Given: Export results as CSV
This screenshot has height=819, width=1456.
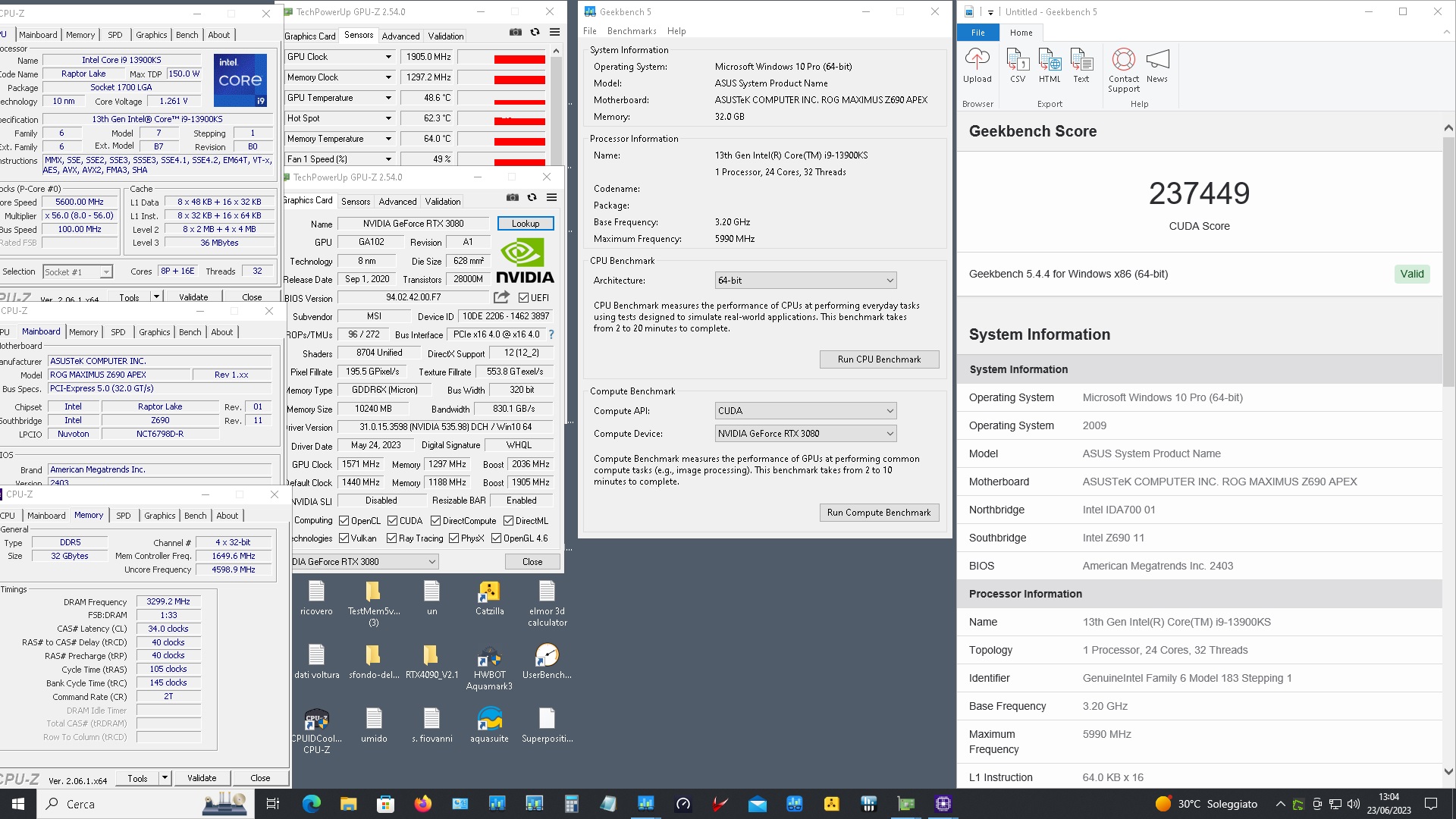Looking at the screenshot, I should (1017, 65).
